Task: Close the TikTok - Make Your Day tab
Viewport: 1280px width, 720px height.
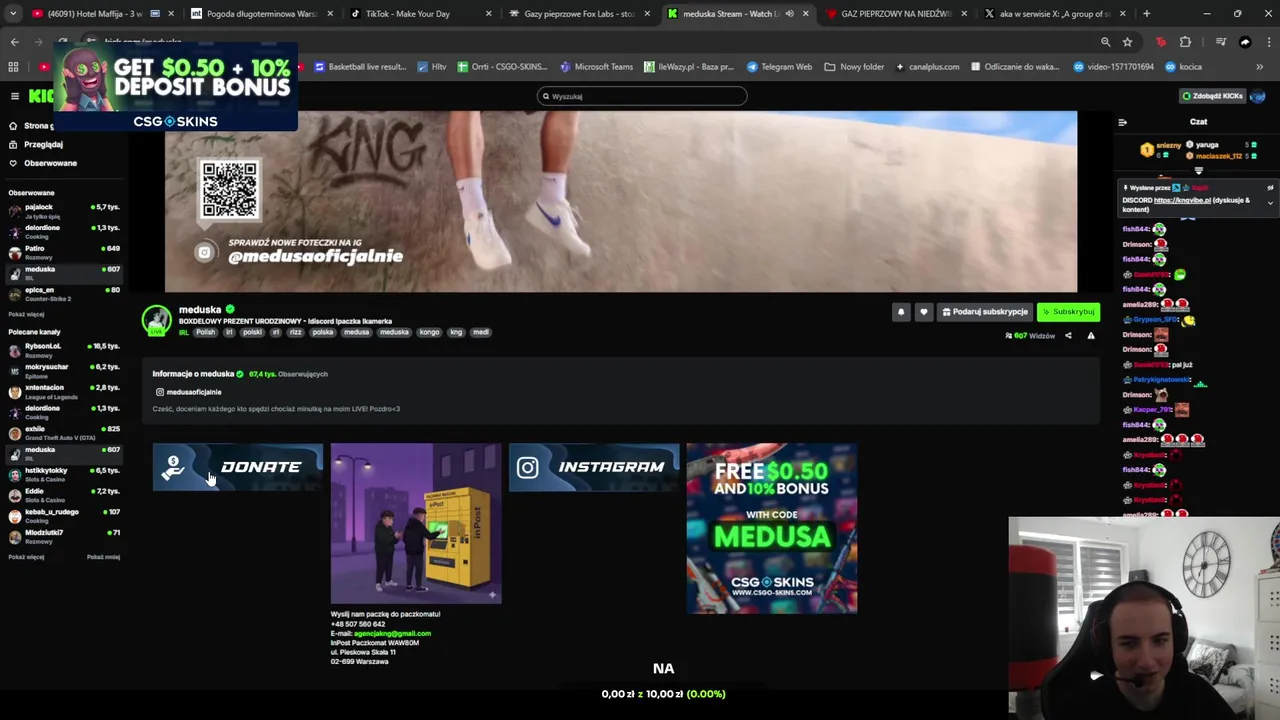Action: (x=488, y=14)
